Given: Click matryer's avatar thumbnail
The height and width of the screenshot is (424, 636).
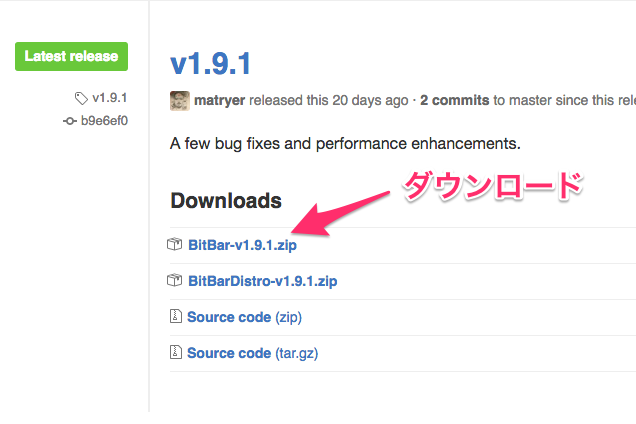Looking at the screenshot, I should pyautogui.click(x=180, y=101).
